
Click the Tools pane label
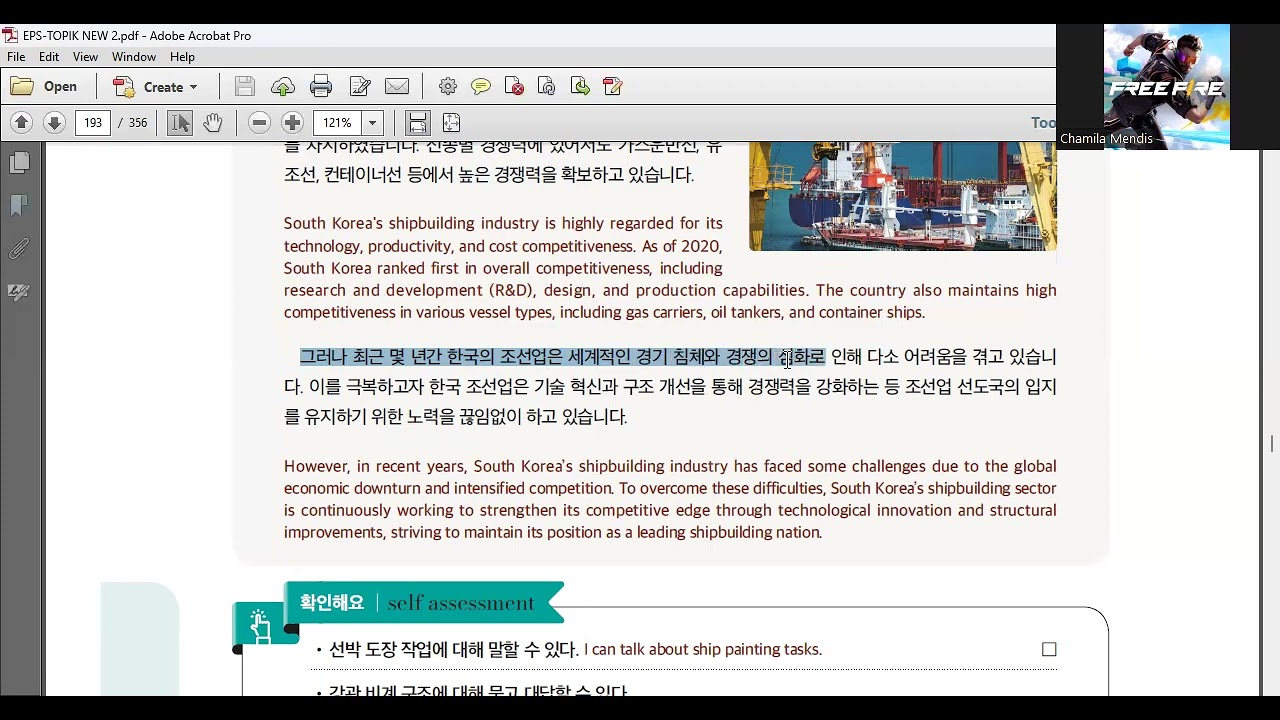click(x=1043, y=122)
